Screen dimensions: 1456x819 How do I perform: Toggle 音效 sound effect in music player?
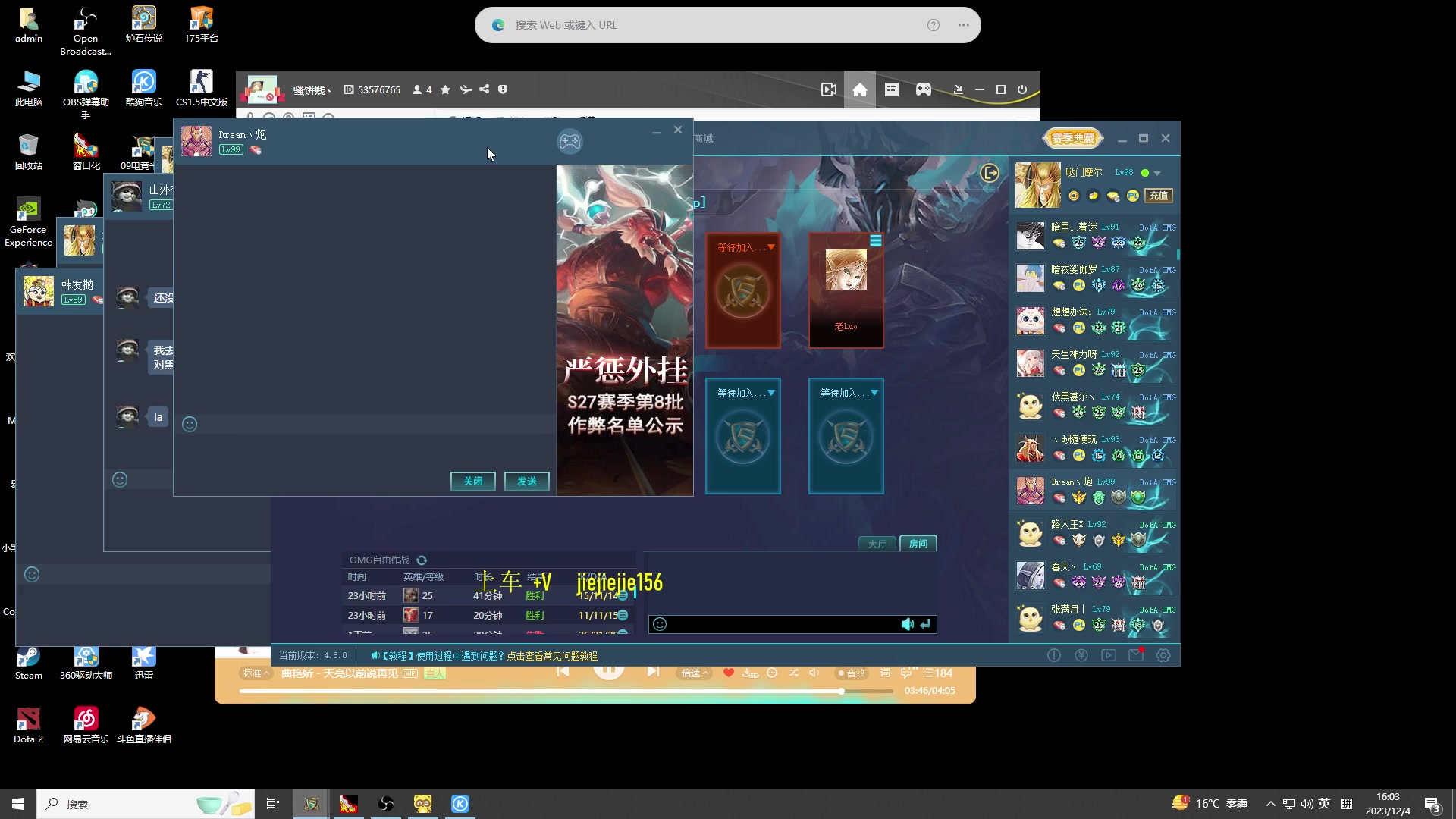point(851,673)
